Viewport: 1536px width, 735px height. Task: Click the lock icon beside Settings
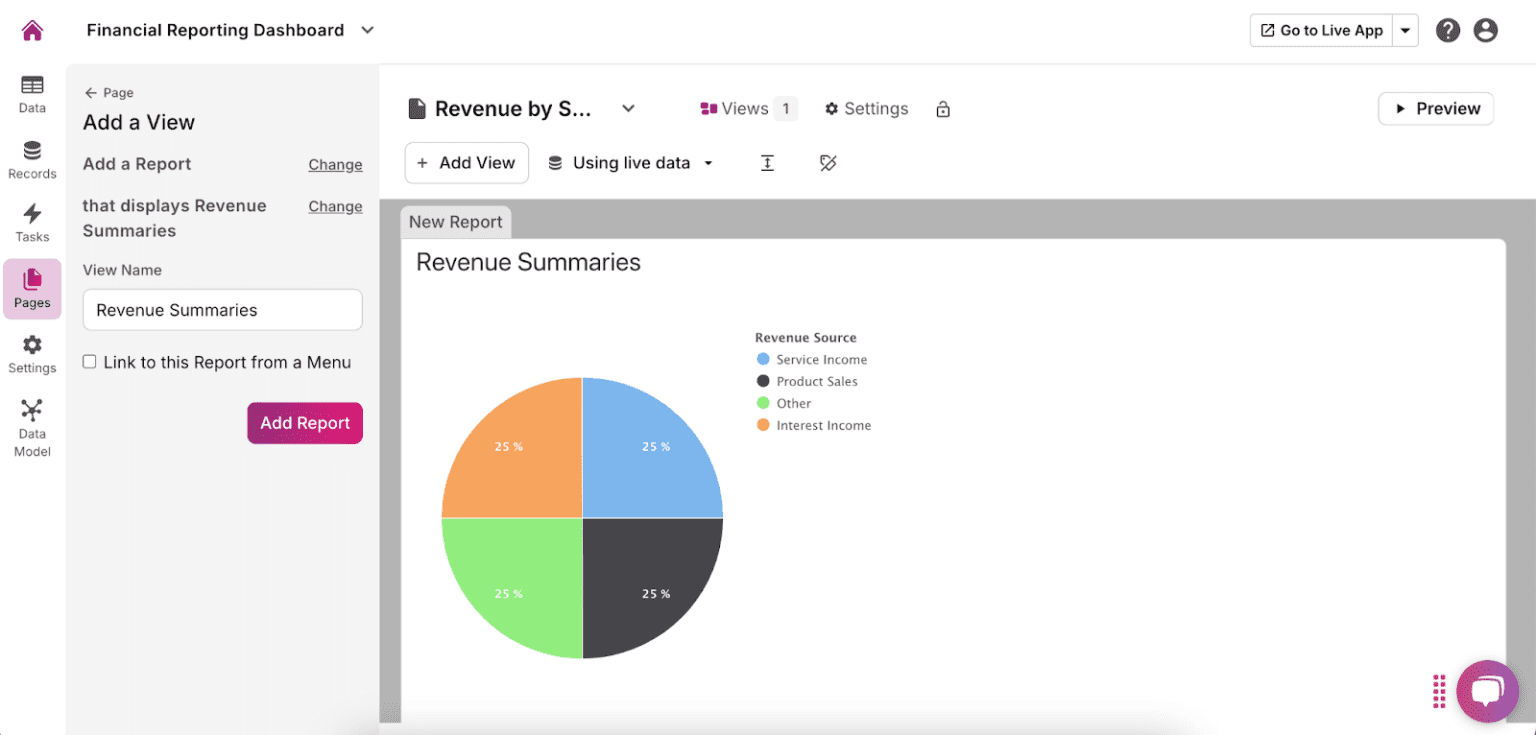point(942,108)
